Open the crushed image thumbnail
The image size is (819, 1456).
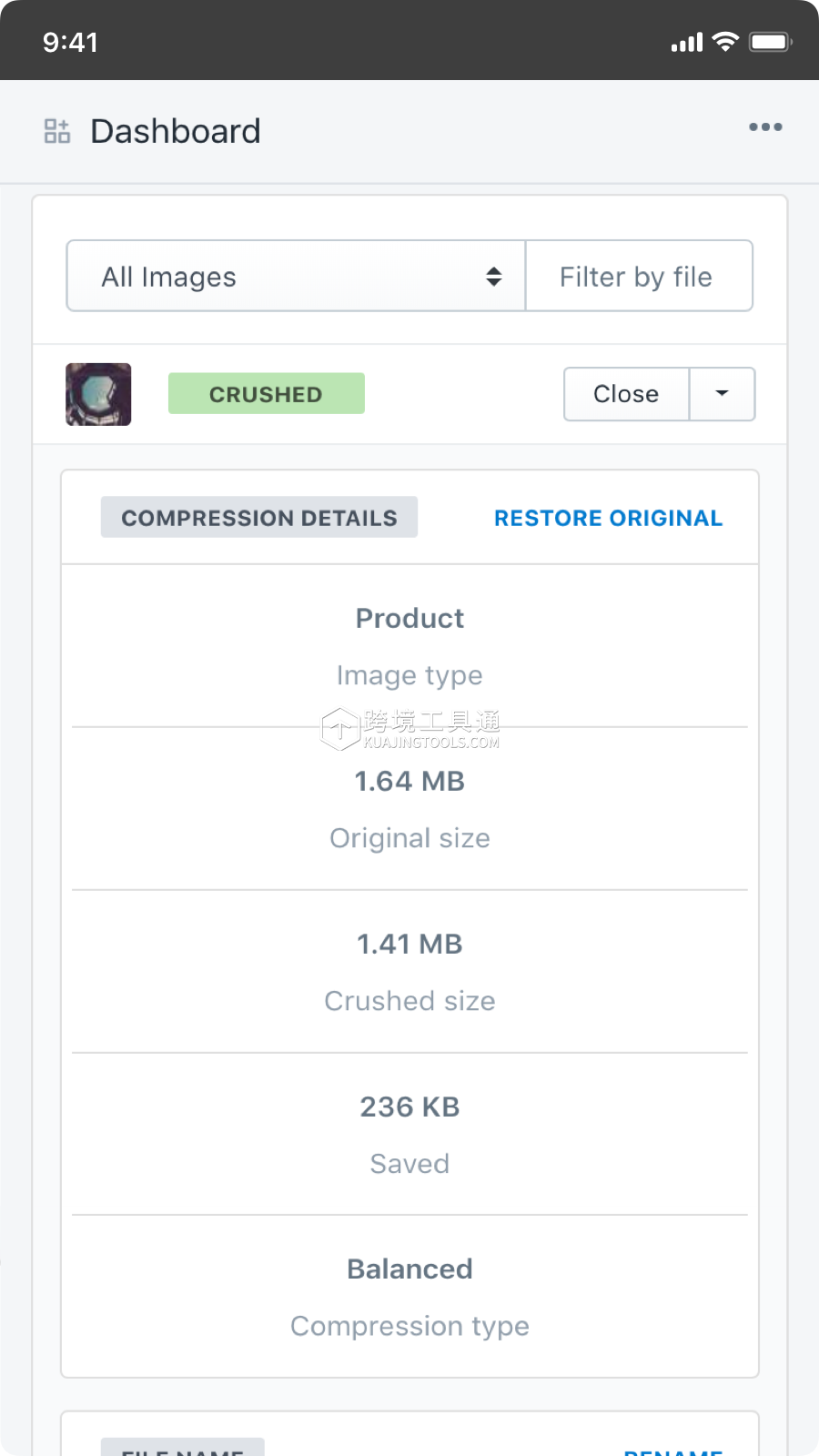(x=98, y=394)
